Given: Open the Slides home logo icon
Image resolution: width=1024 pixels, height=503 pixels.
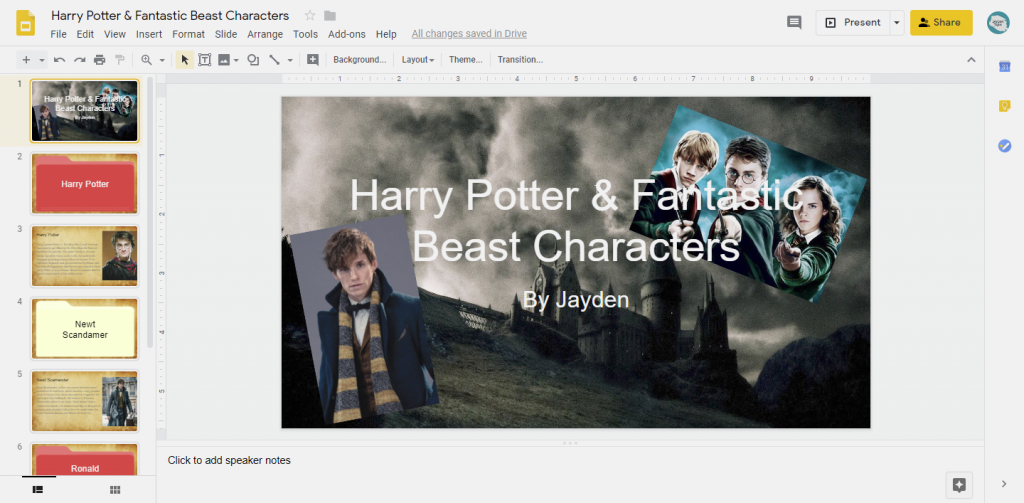Looking at the screenshot, I should click(x=25, y=23).
